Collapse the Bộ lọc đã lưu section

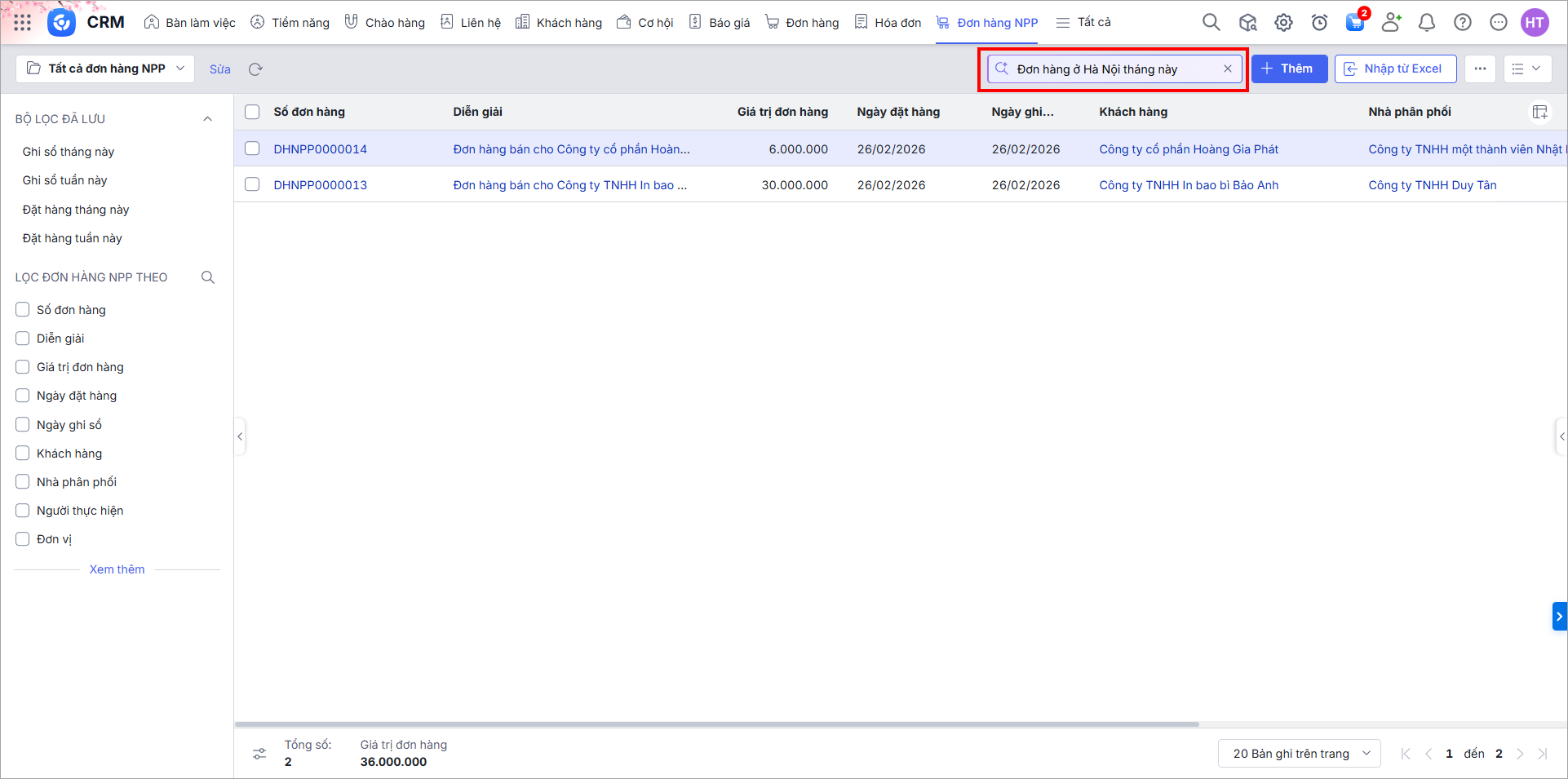[x=207, y=119]
